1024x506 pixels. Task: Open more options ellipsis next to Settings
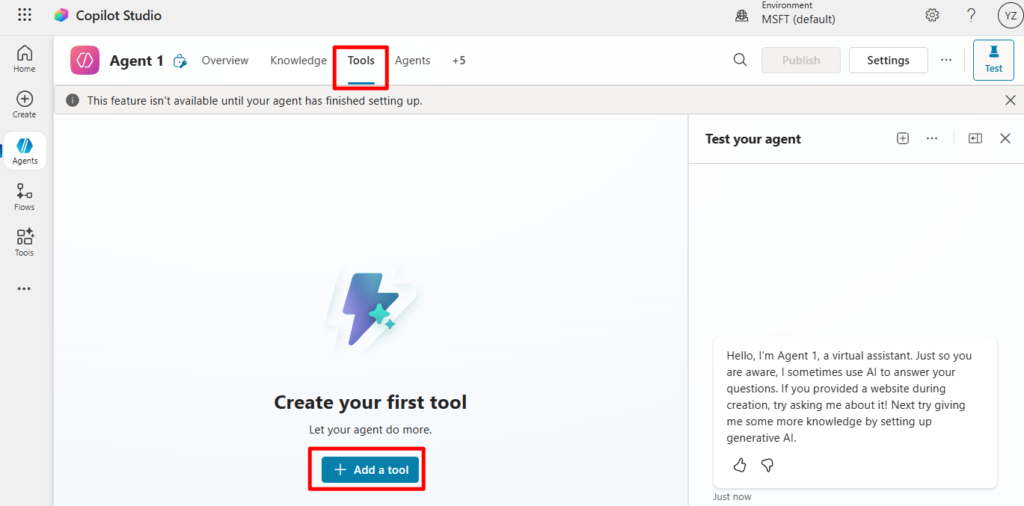click(x=946, y=60)
